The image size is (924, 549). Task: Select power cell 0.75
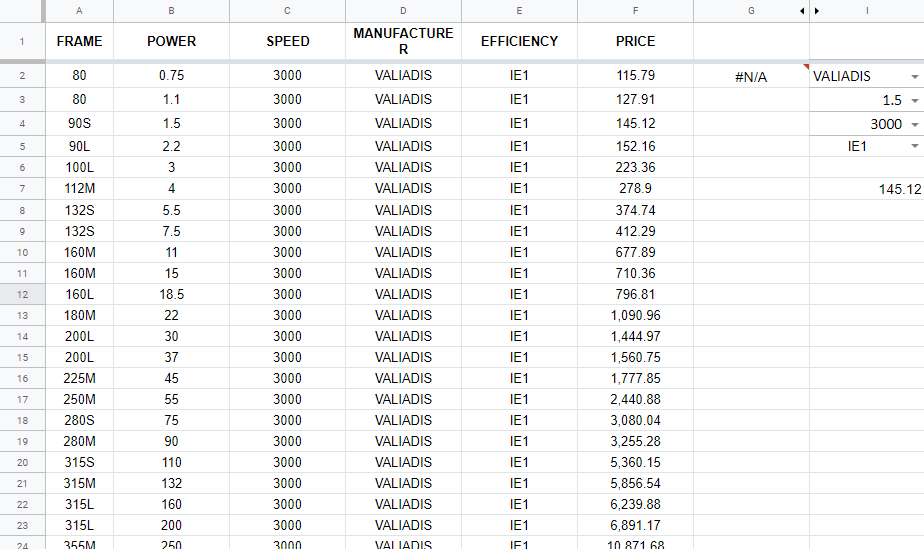click(171, 76)
